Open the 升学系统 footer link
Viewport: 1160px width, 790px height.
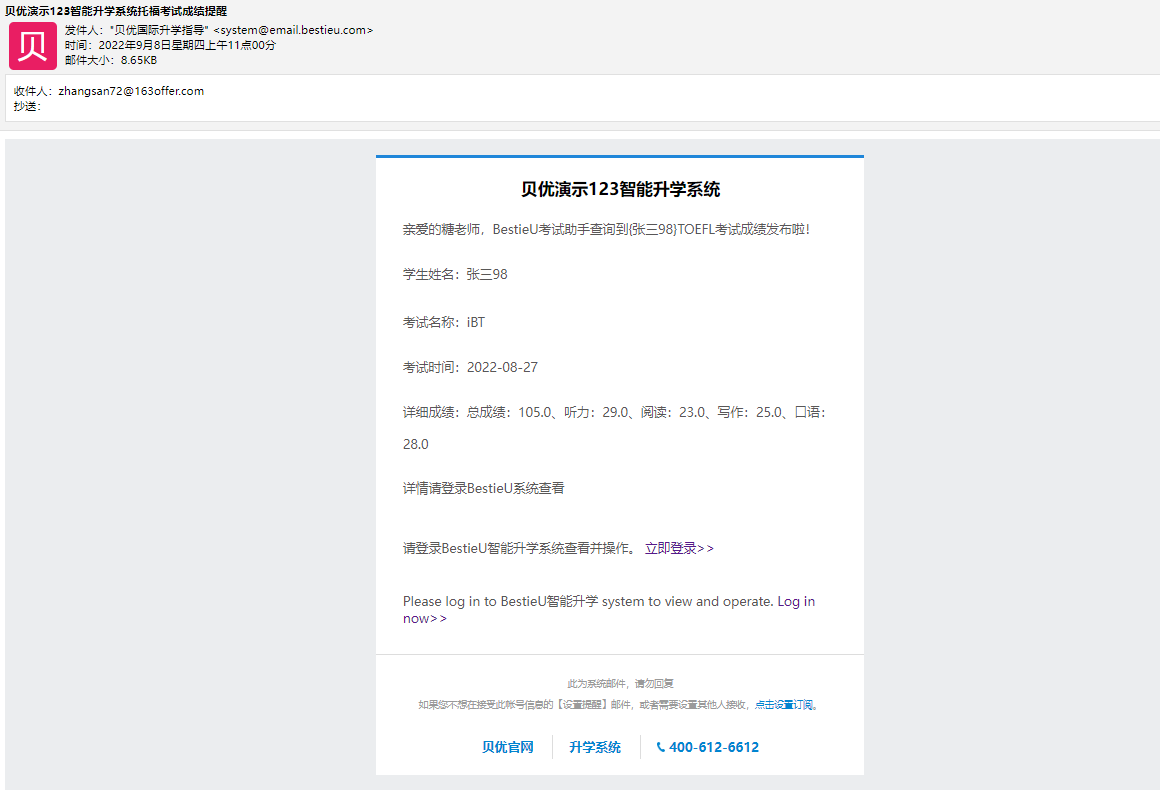pos(595,747)
